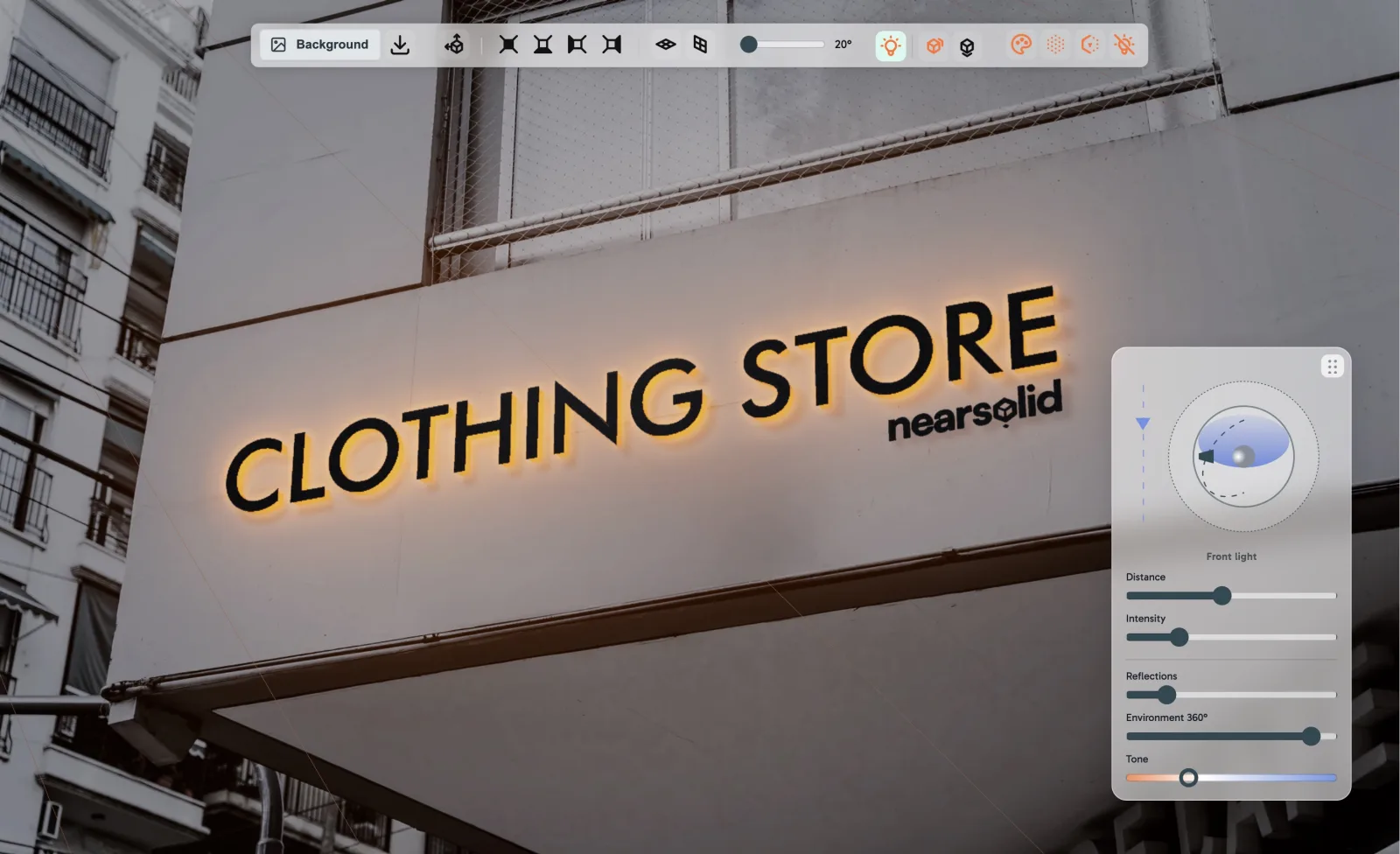Click the orange cube icon
This screenshot has width=1400, height=854.
(x=934, y=45)
